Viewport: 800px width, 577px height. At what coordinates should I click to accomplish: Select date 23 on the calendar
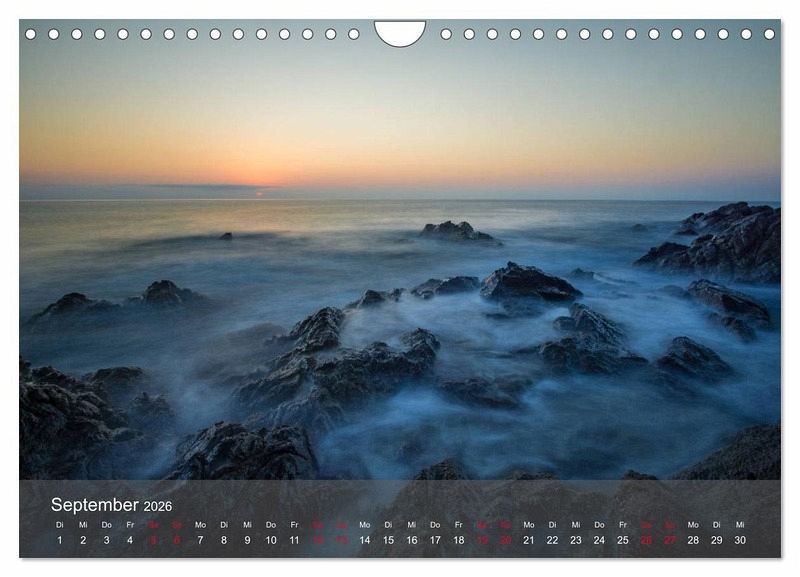click(575, 540)
